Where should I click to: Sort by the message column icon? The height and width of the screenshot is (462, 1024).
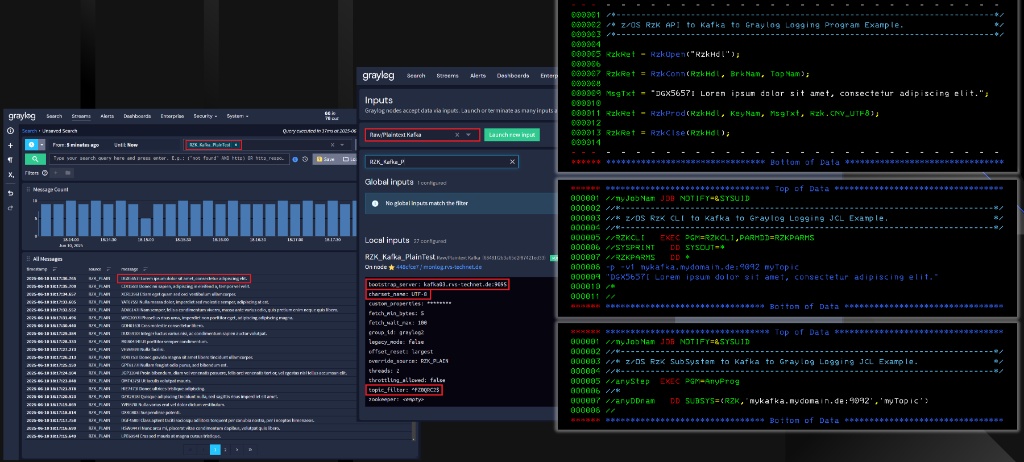tap(145, 269)
